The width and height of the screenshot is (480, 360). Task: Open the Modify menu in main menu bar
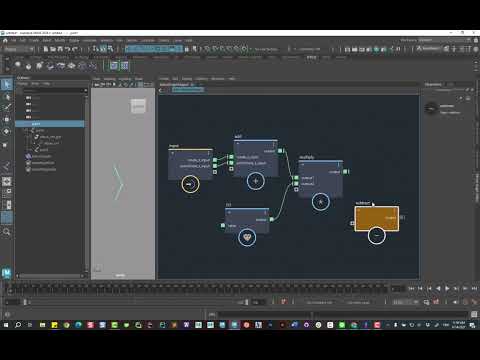pyautogui.click(x=60, y=40)
